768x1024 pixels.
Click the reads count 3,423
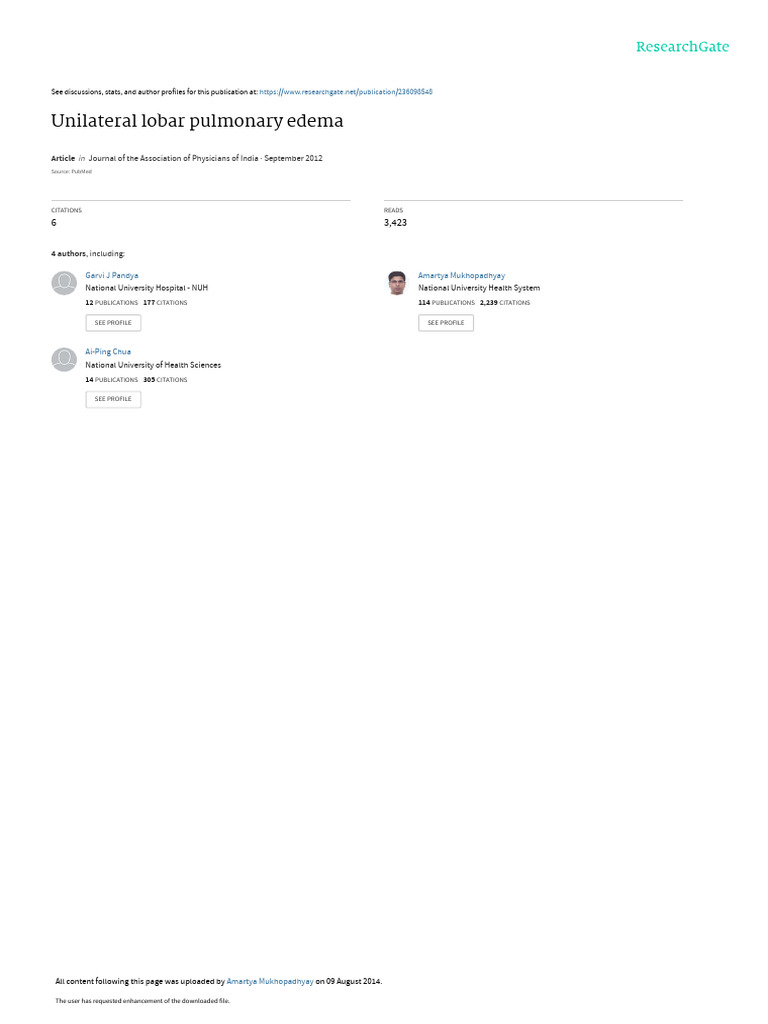tap(395, 223)
